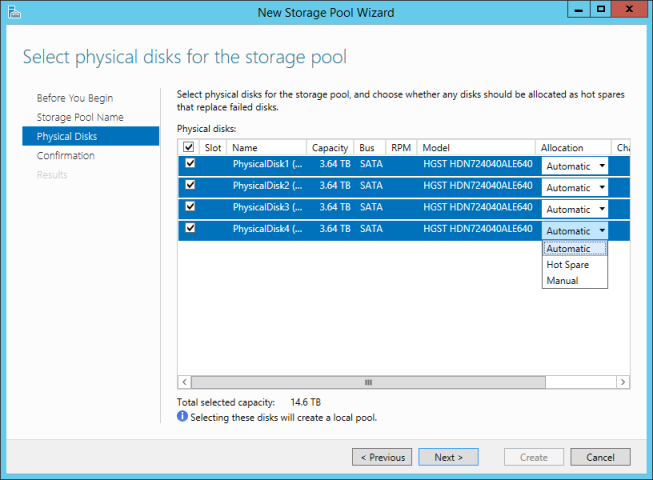Click the right arrow of the horizontal scrollbar

click(x=623, y=382)
